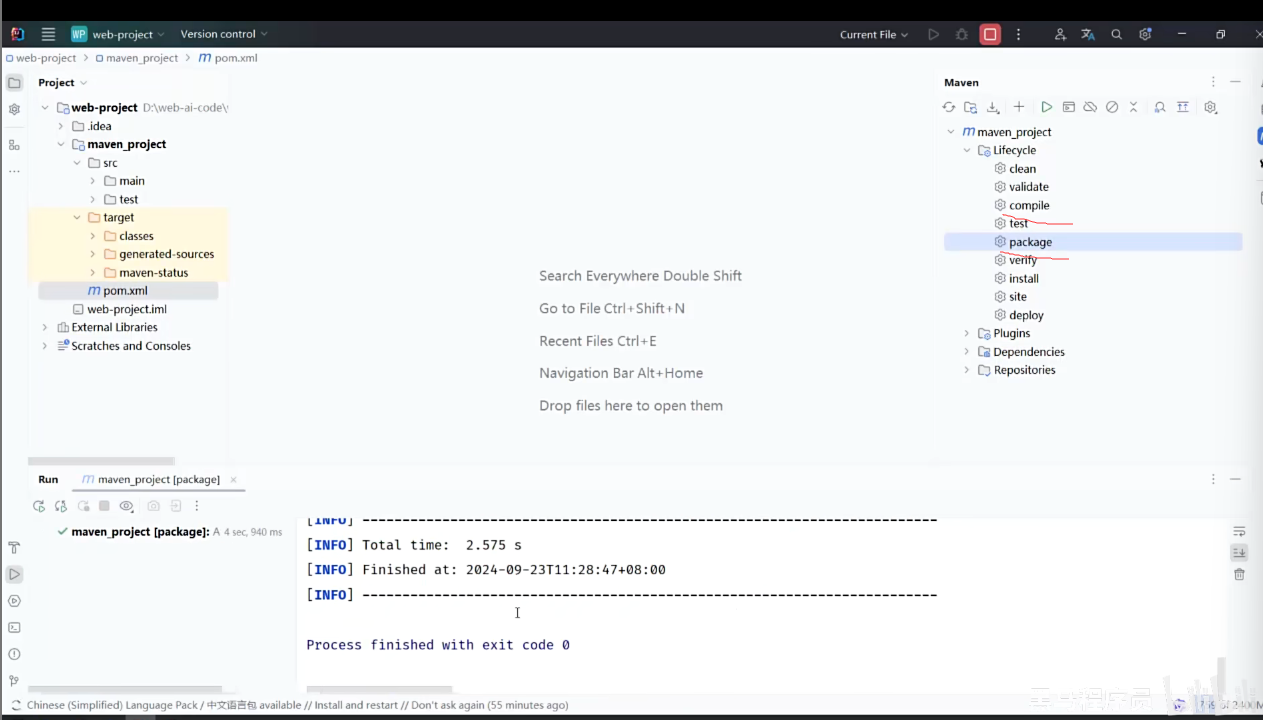Collapse all nodes in Maven panel

pos(1133,107)
